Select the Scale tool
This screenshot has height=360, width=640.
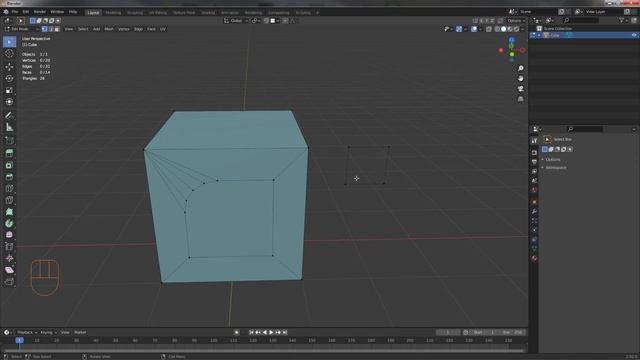(x=9, y=90)
